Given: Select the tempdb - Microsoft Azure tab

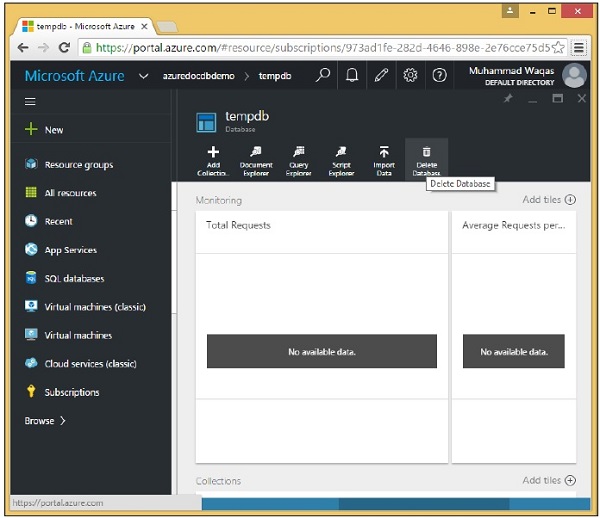Looking at the screenshot, I should [85, 26].
